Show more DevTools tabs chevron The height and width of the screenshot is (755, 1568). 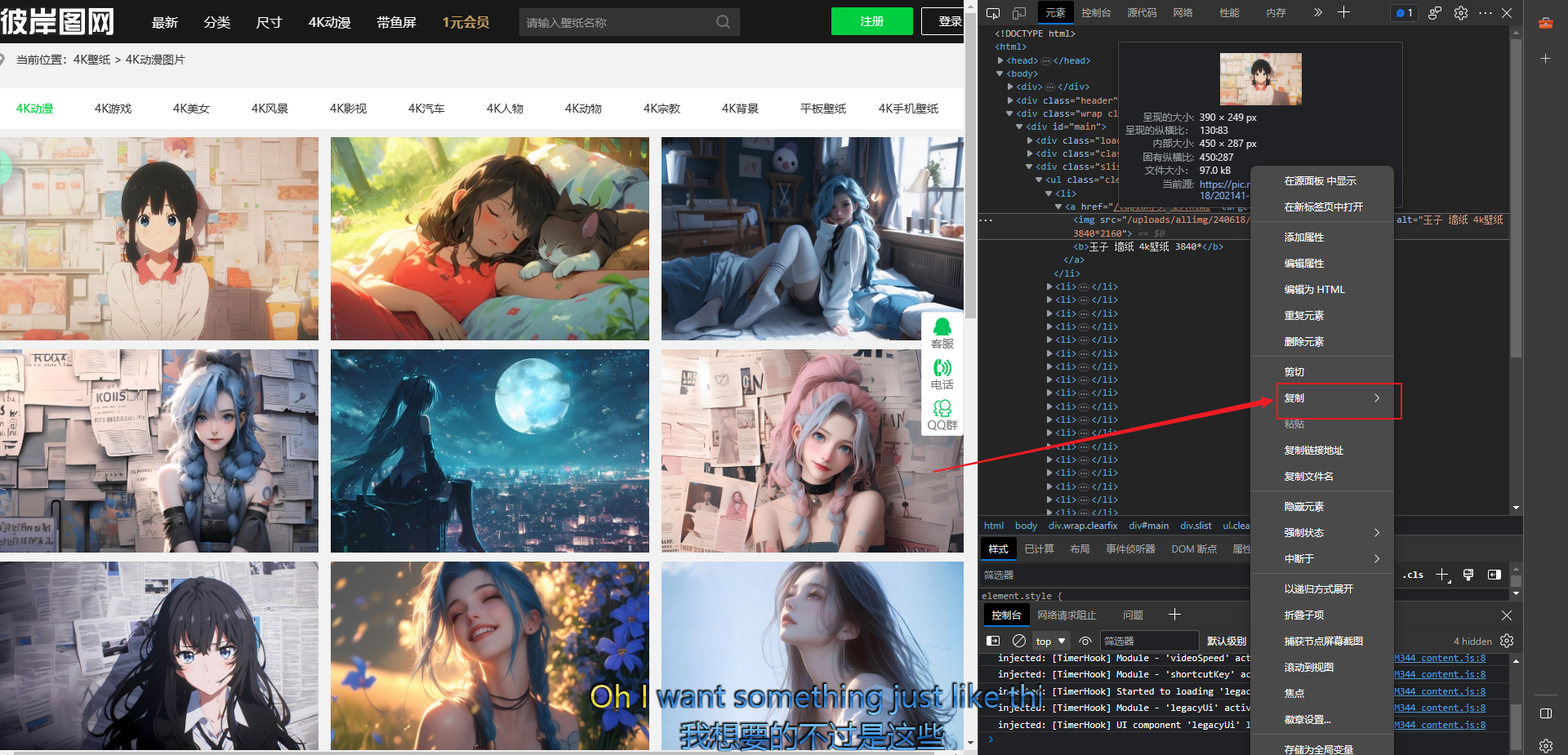pyautogui.click(x=1317, y=12)
